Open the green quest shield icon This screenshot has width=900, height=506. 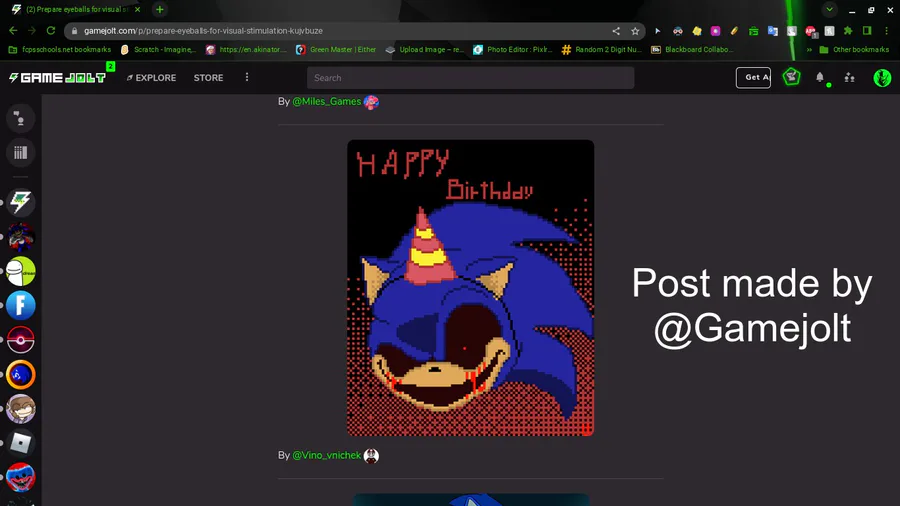click(792, 77)
